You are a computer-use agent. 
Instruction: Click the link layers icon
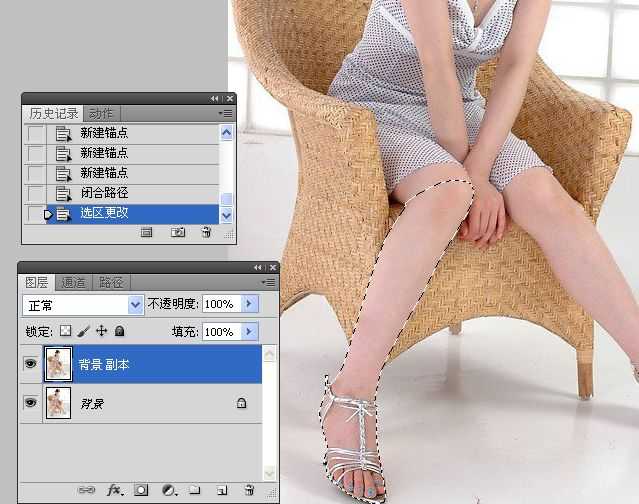(86, 490)
